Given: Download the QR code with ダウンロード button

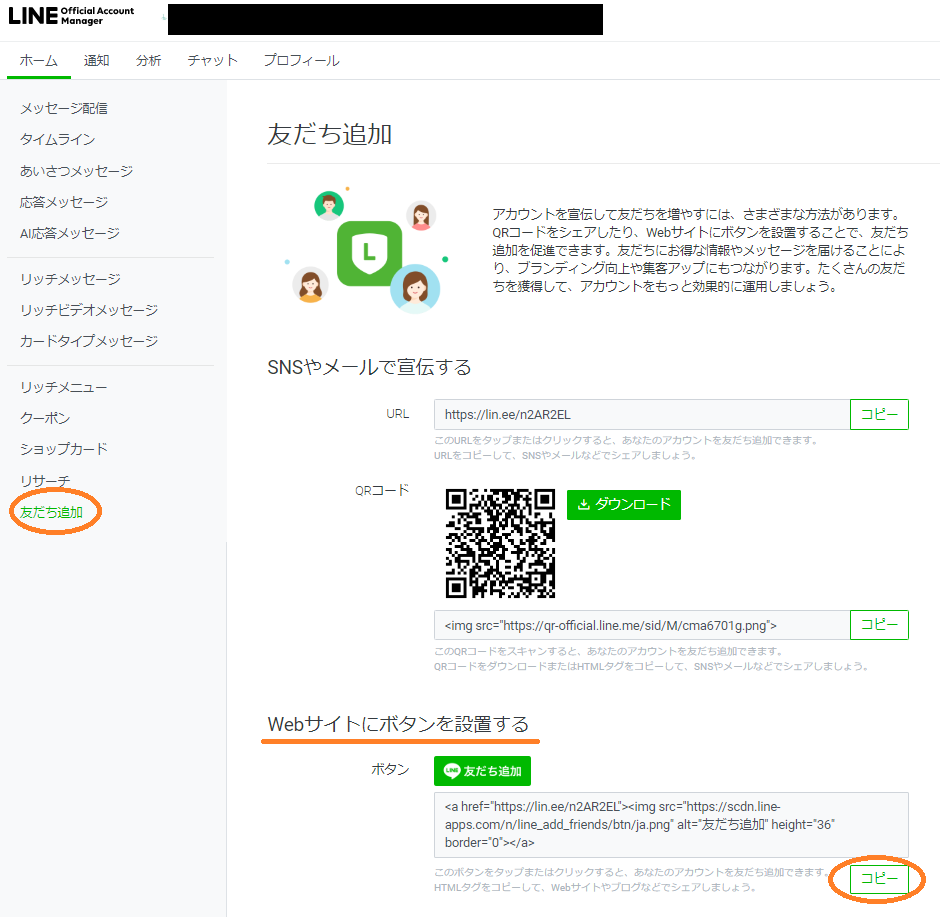Looking at the screenshot, I should pos(623,505).
